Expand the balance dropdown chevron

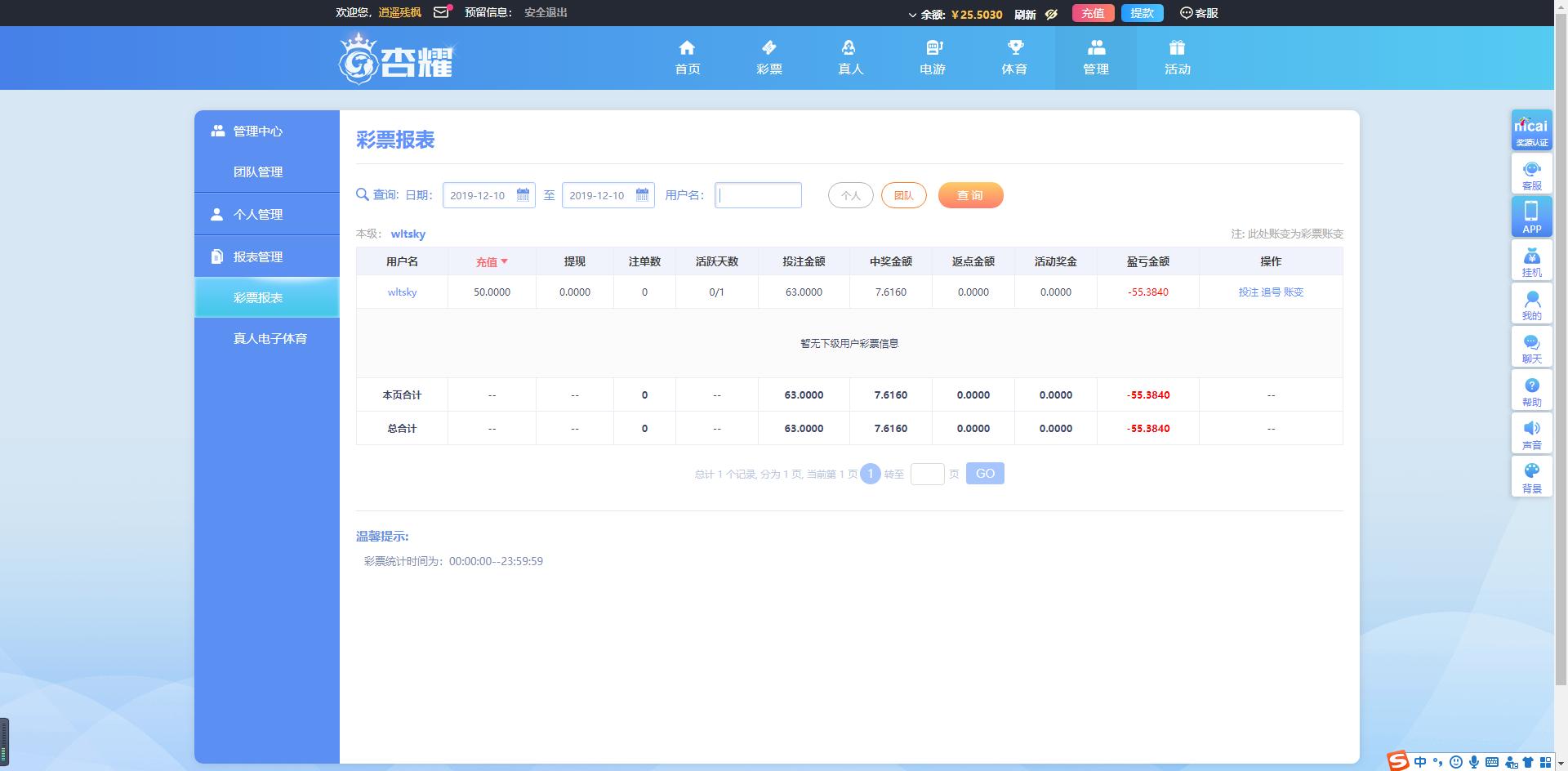point(912,15)
